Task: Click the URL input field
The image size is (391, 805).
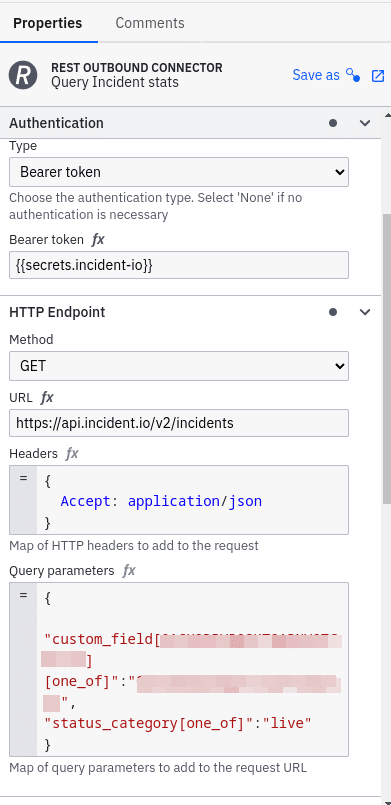Action: [x=179, y=423]
